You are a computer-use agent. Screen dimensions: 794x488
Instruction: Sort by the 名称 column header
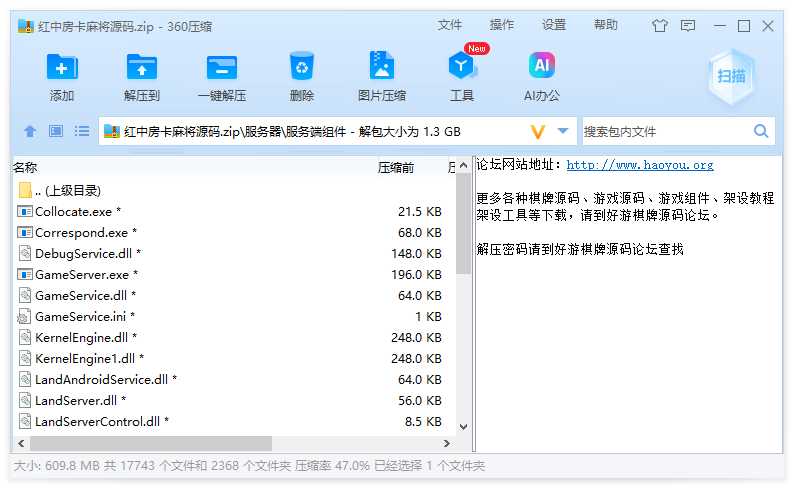tap(25, 168)
